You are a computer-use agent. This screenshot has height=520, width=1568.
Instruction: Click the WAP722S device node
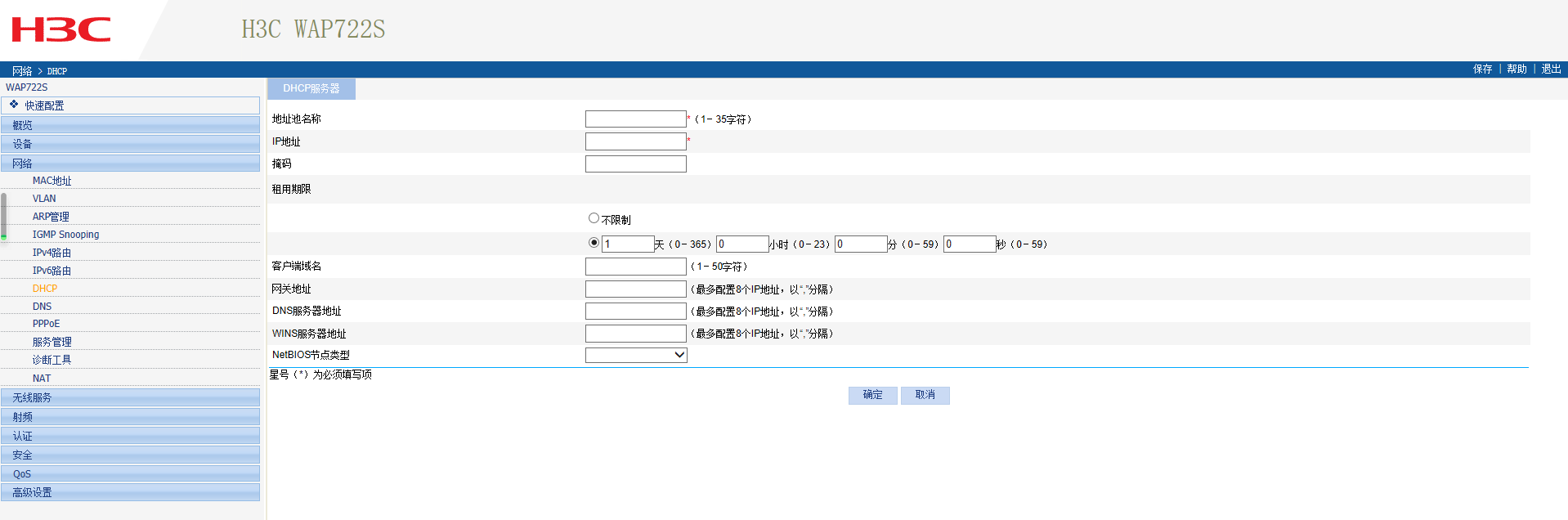click(x=26, y=87)
